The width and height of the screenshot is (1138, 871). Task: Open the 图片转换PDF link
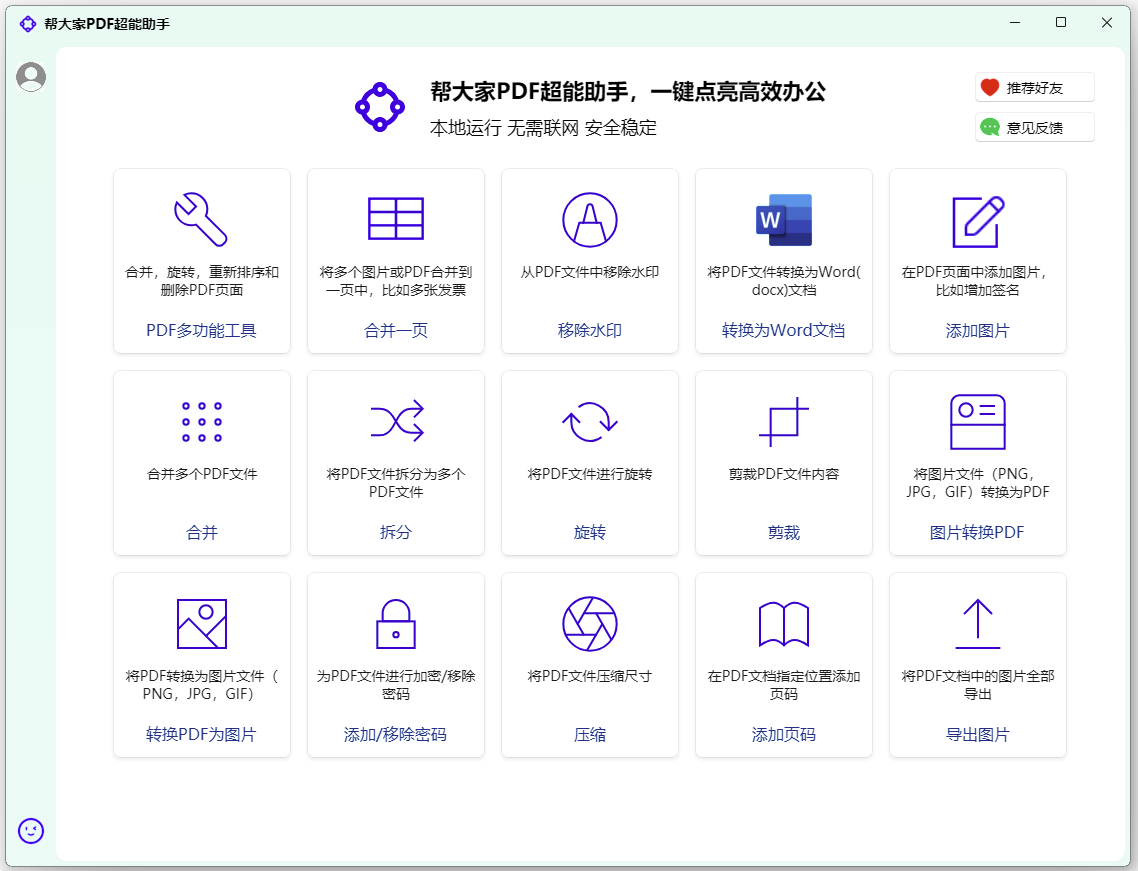(977, 533)
